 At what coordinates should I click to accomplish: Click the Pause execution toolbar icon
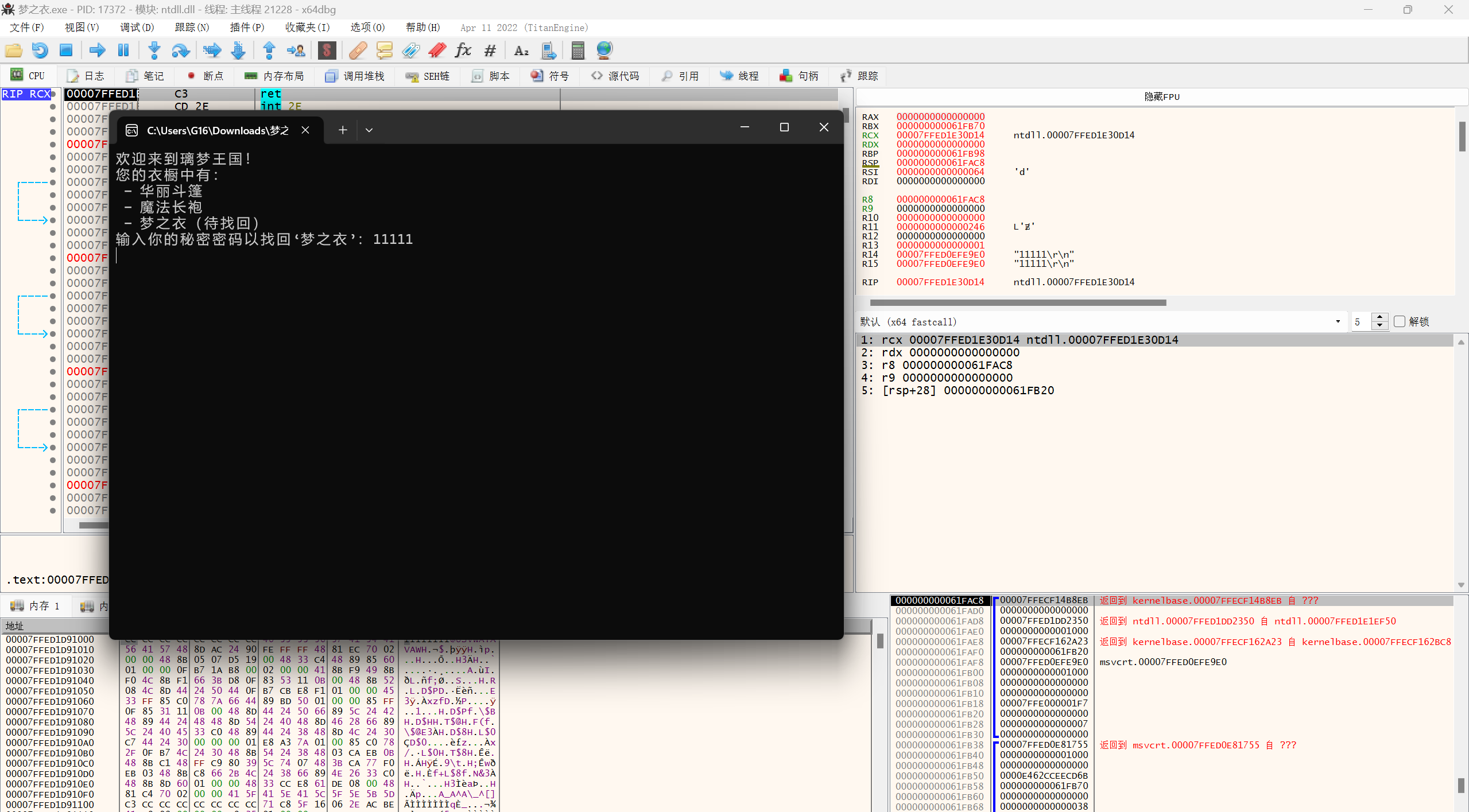pyautogui.click(x=123, y=50)
